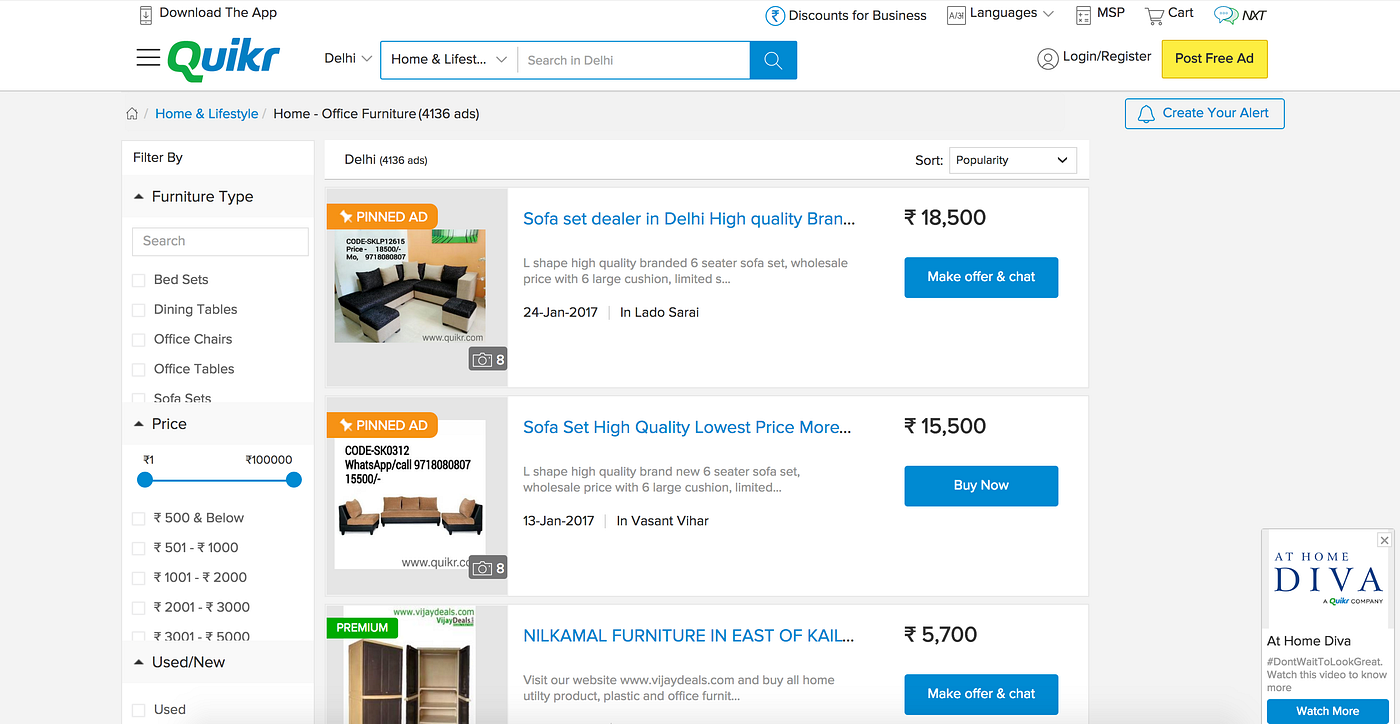The image size is (1400, 724).
Task: Click Buy Now for ₹15,500 sofa
Action: tap(981, 486)
